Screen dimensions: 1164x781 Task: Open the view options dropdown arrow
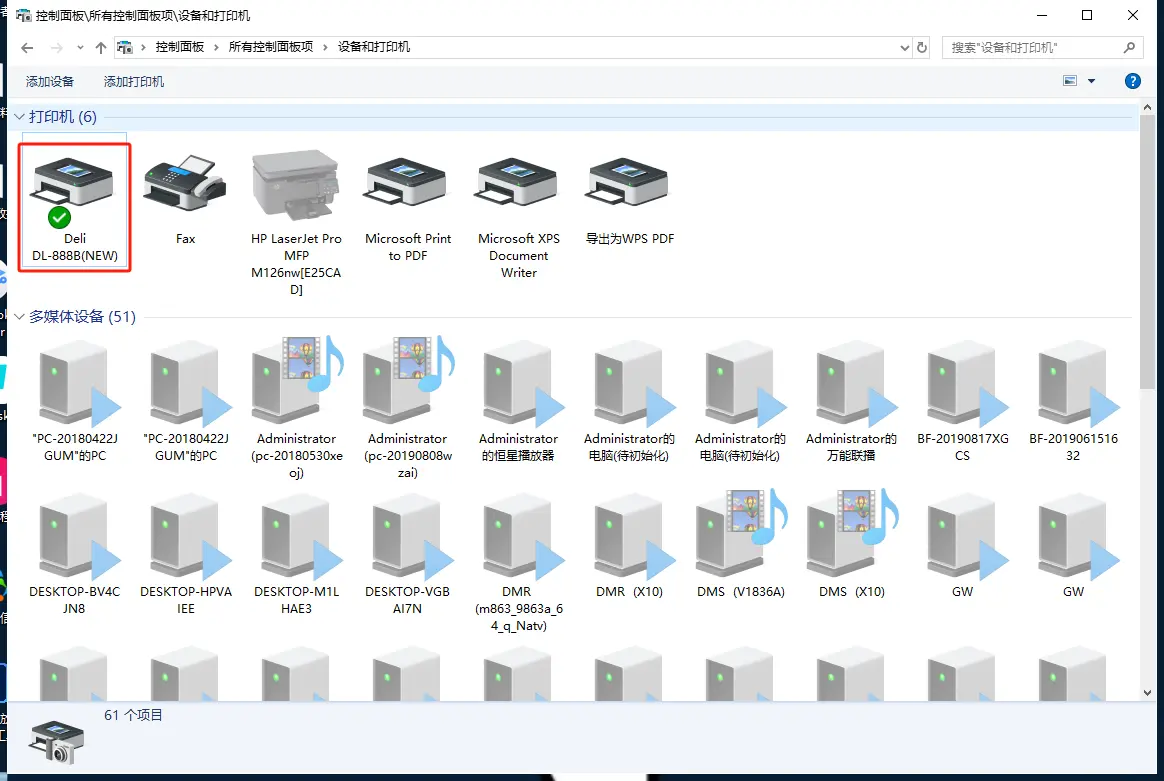coord(1091,81)
